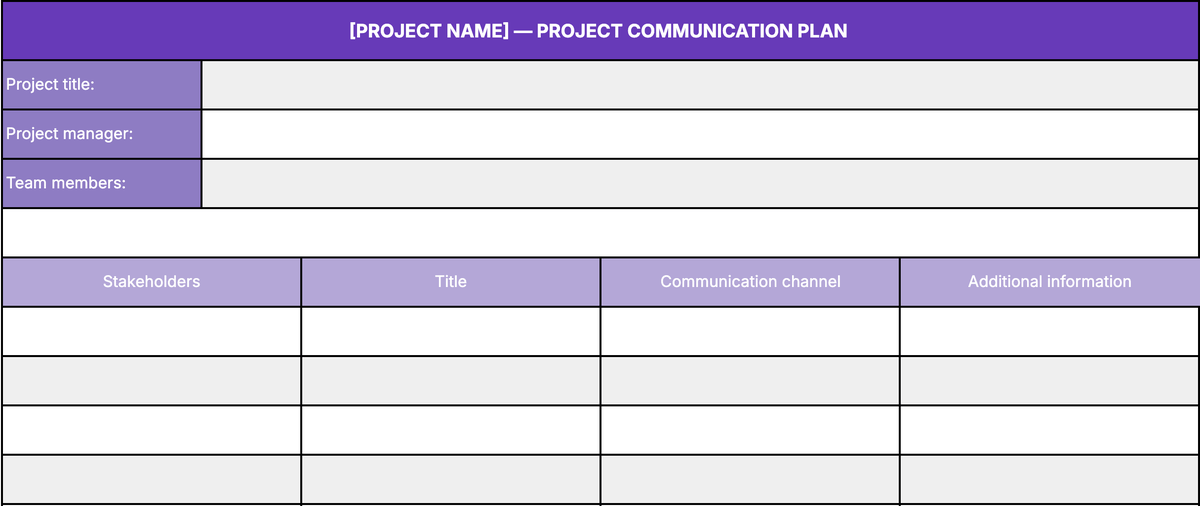Screen dimensions: 1200x506
Task: Click first empty cell under Communication channel
Action: coord(750,331)
